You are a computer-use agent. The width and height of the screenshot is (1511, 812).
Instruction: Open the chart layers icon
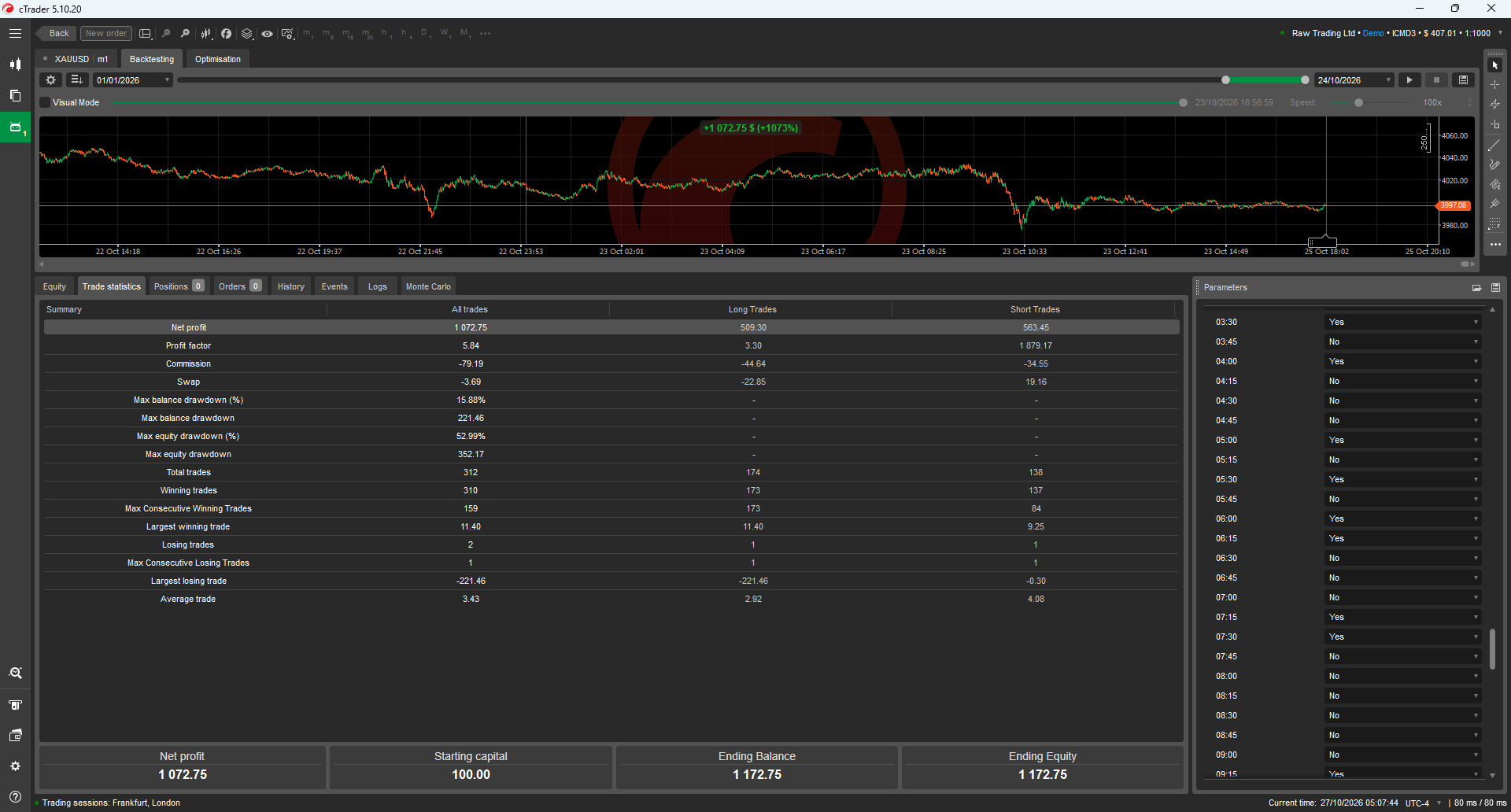tap(247, 34)
